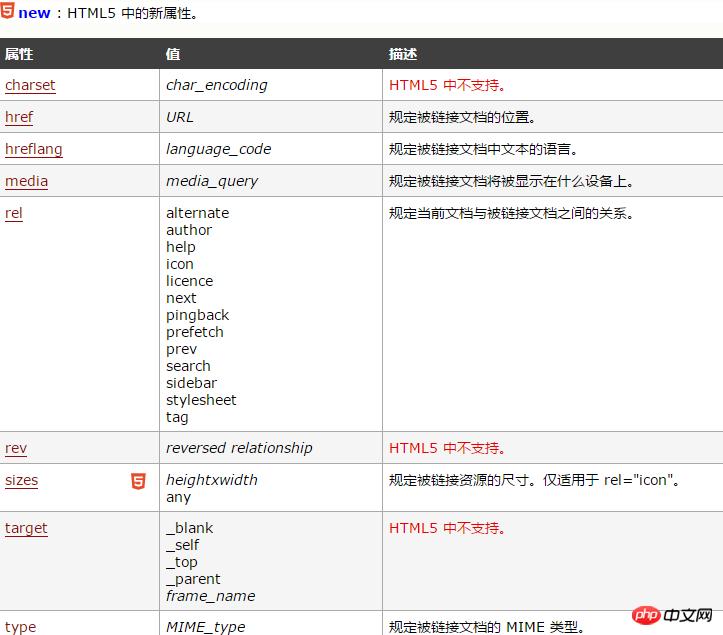Click the 'any' sizes value

tap(178, 497)
